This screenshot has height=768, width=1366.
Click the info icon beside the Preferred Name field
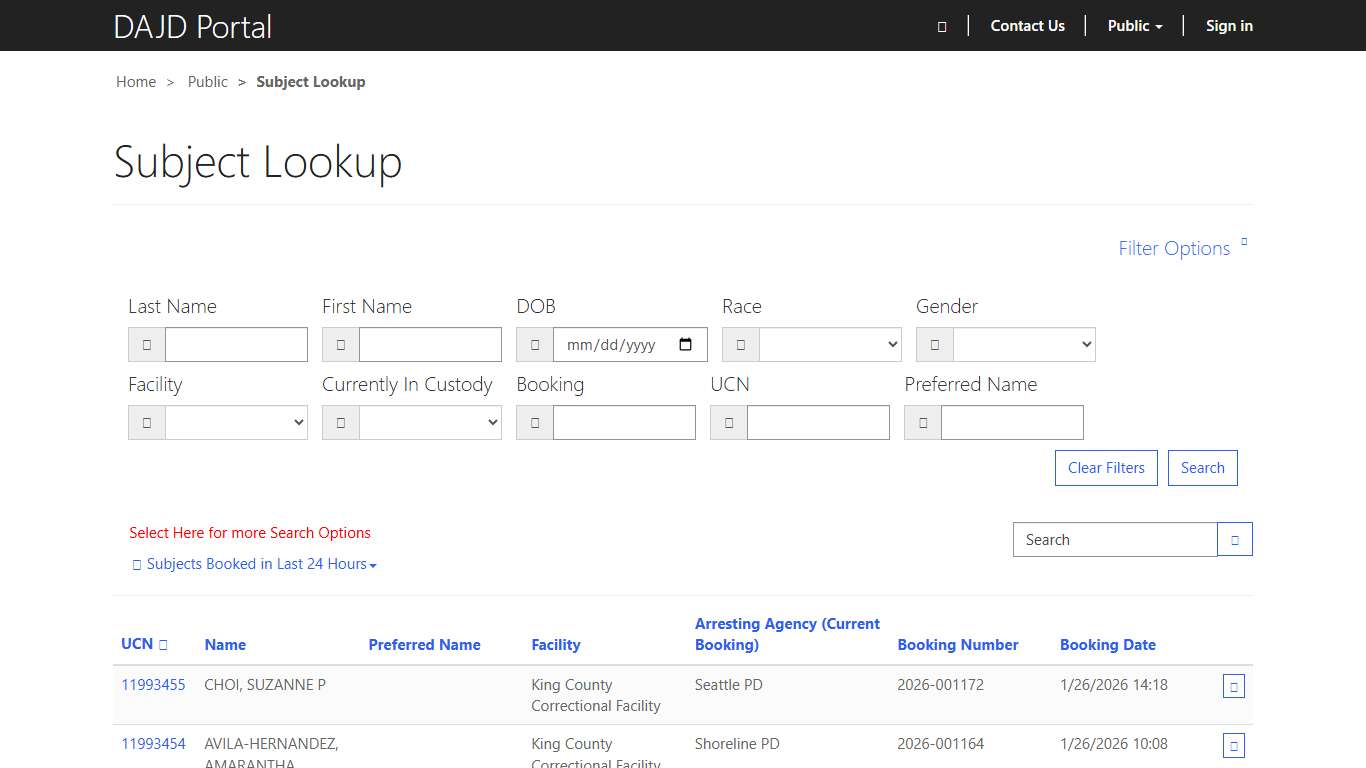pyautogui.click(x=922, y=422)
